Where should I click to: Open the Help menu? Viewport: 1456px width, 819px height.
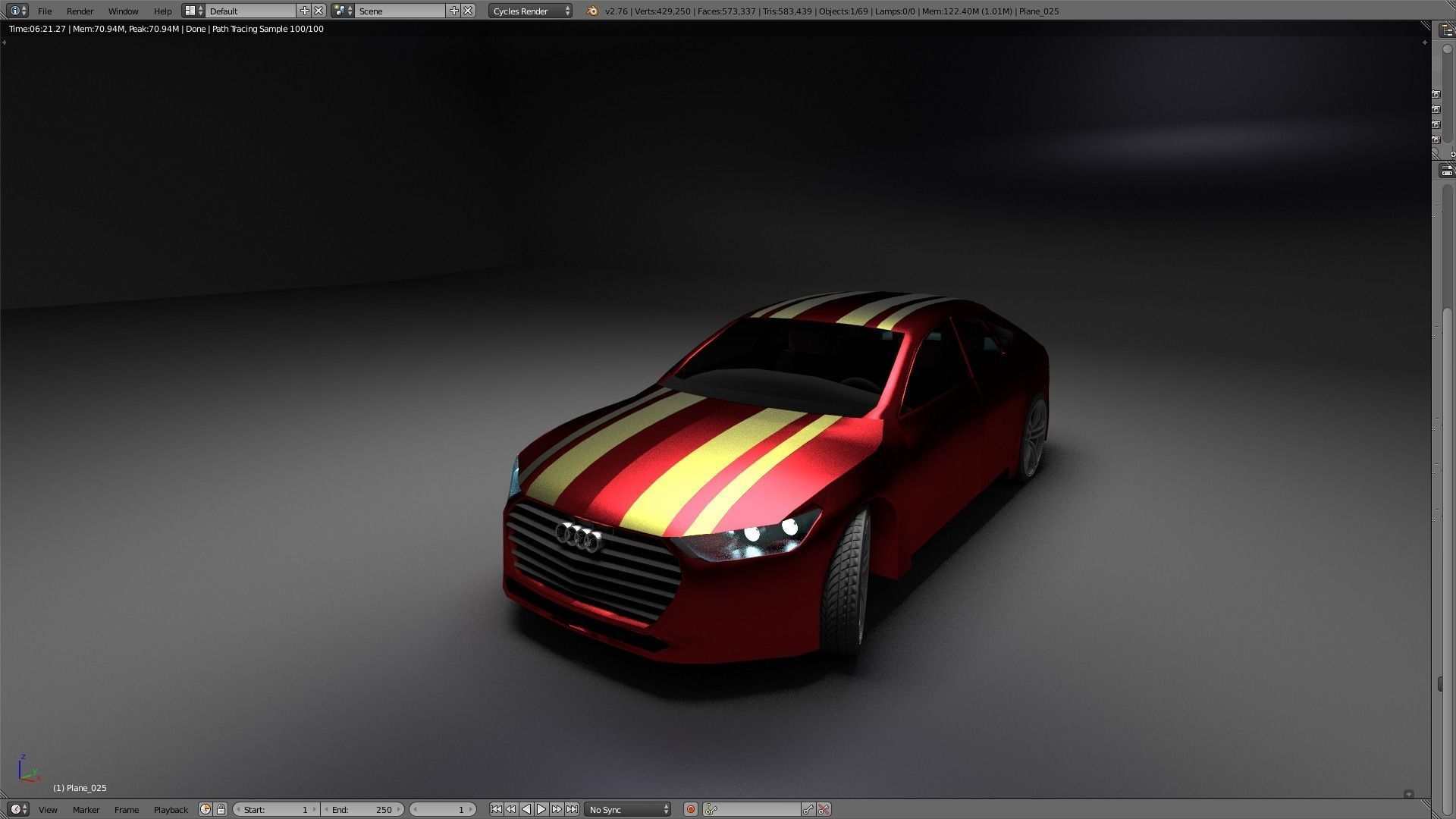point(162,11)
